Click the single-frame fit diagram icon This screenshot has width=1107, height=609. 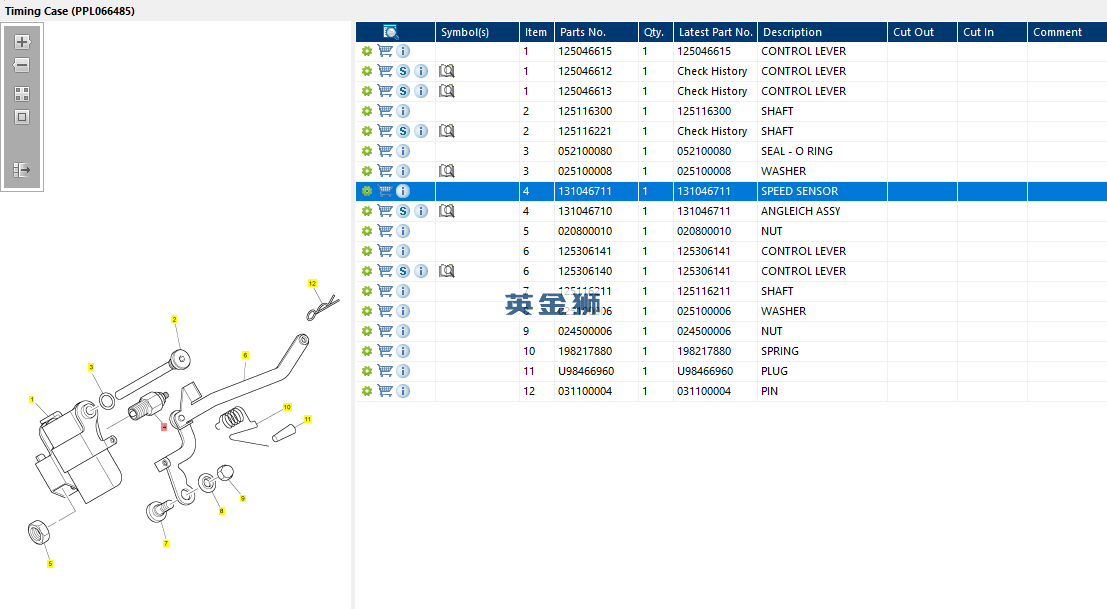(22, 117)
